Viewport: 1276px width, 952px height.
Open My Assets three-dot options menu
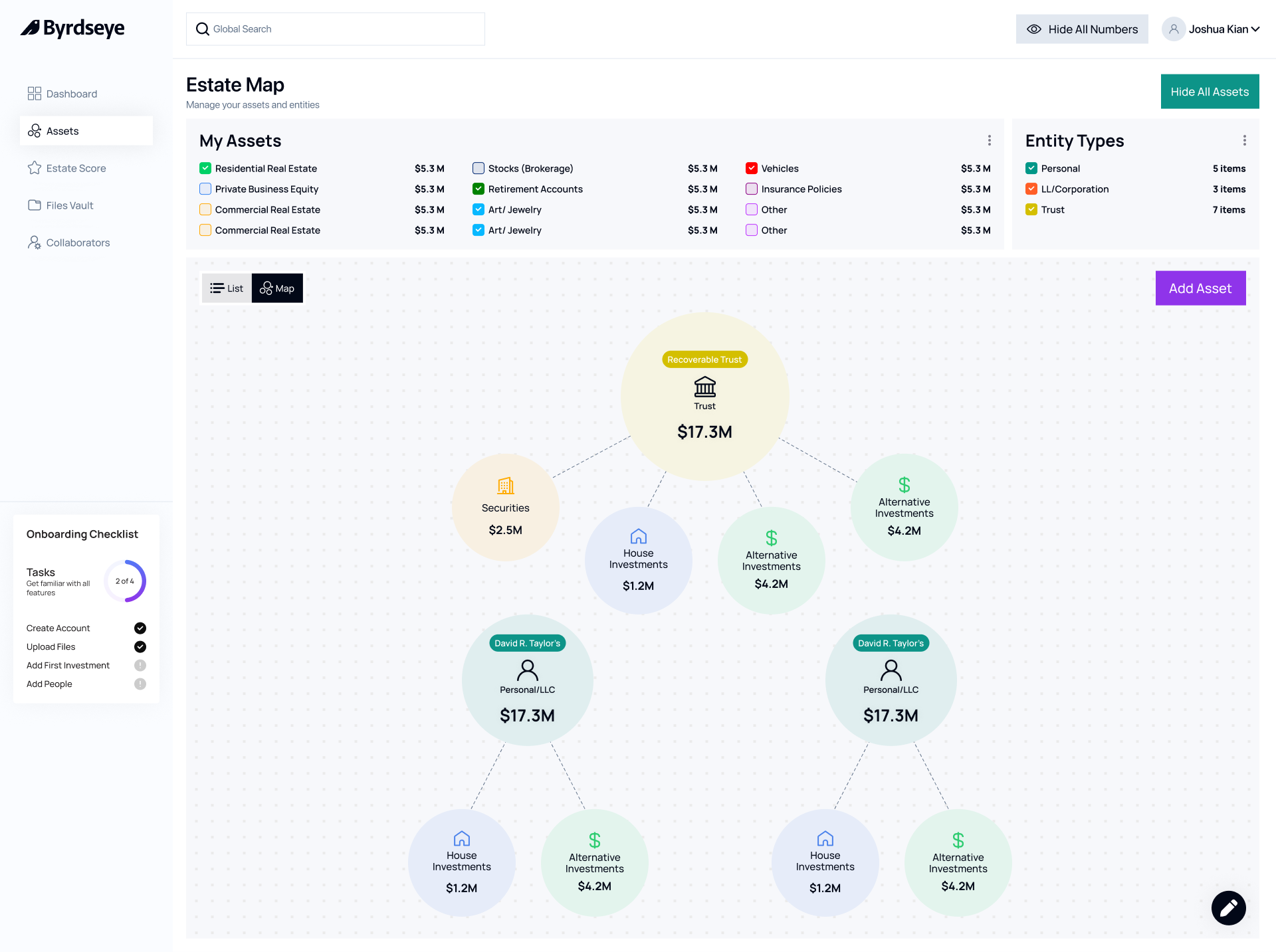click(x=990, y=140)
